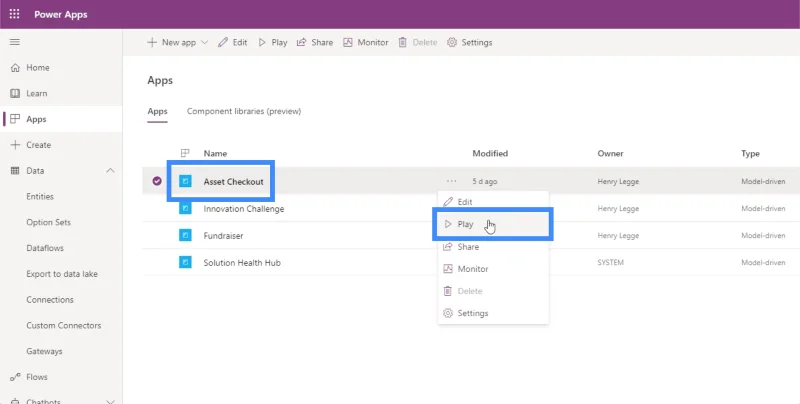Click the SYSTEM owner cell
The height and width of the screenshot is (404, 800).
click(x=610, y=263)
